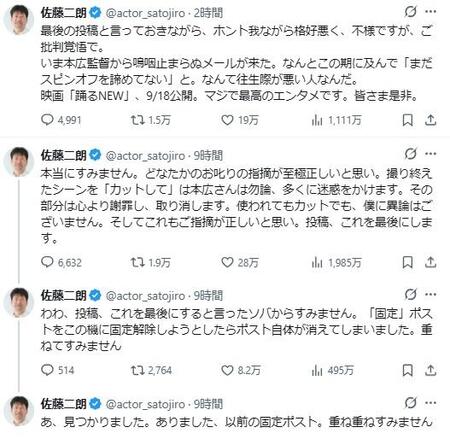The width and height of the screenshot is (450, 439).
Task: Retweet the post with 1.5万 reposts
Action: (137, 120)
